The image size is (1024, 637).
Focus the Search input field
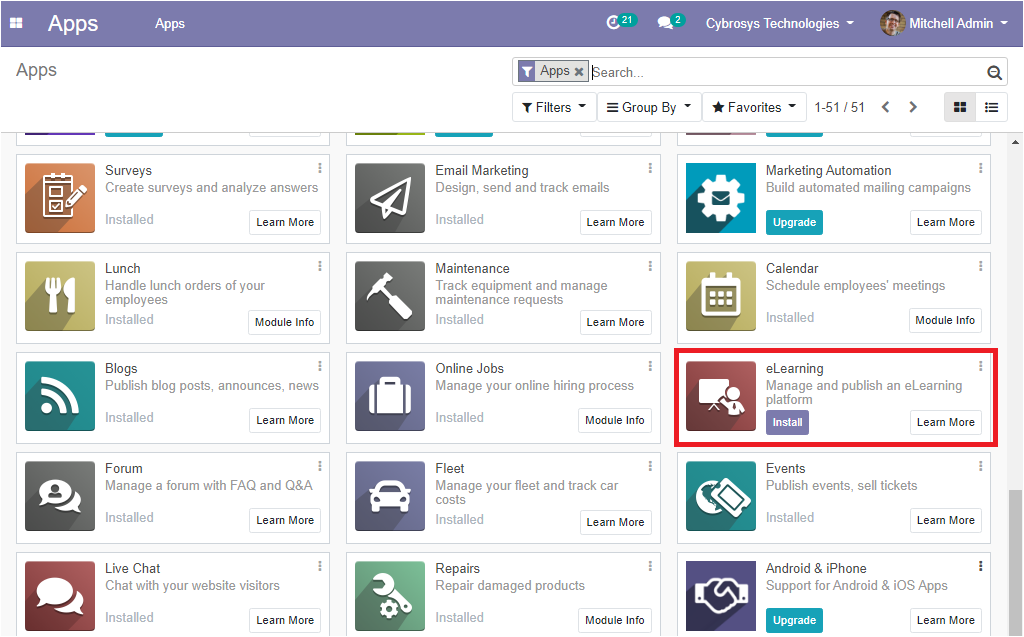787,73
